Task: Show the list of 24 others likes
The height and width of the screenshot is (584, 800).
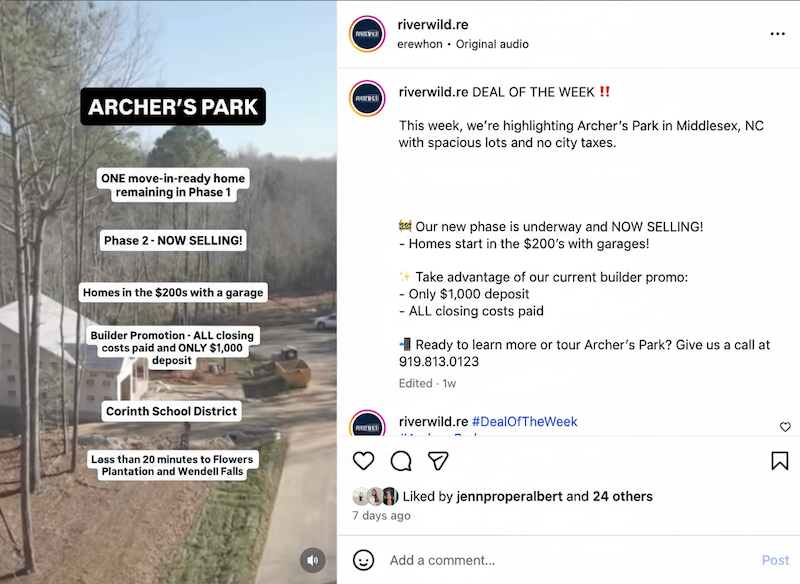Action: [x=622, y=496]
